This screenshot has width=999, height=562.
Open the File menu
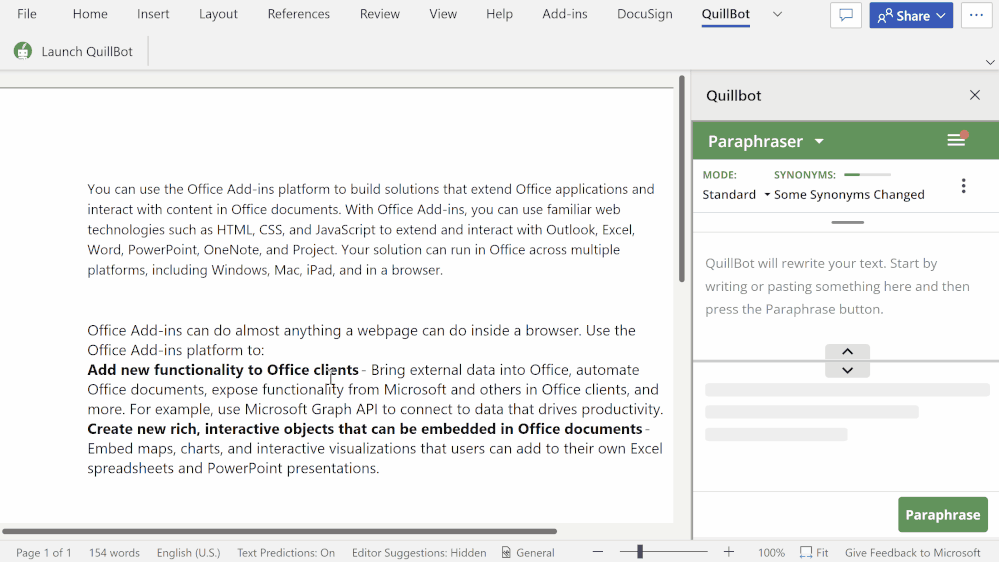27,14
